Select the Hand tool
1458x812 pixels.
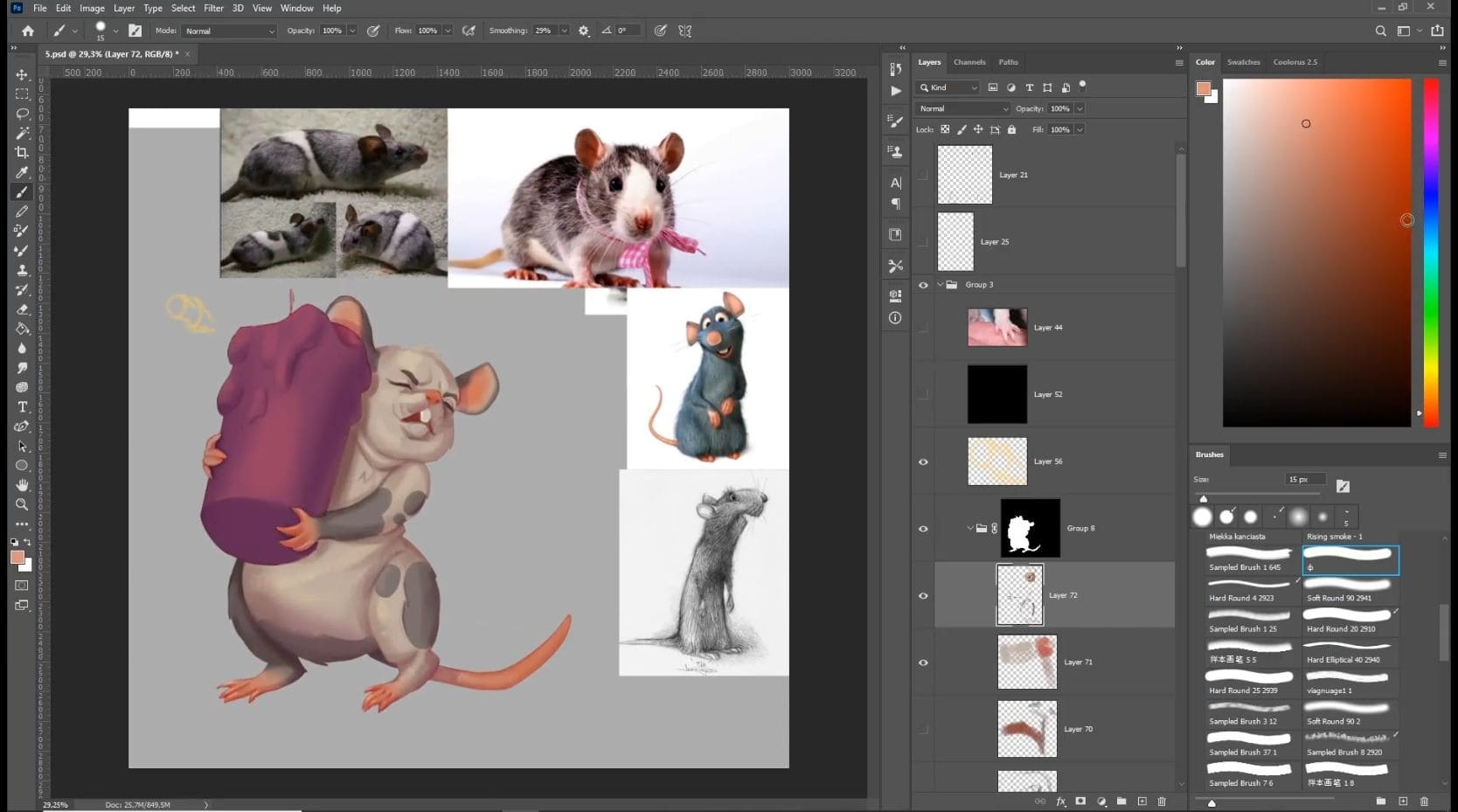point(22,484)
